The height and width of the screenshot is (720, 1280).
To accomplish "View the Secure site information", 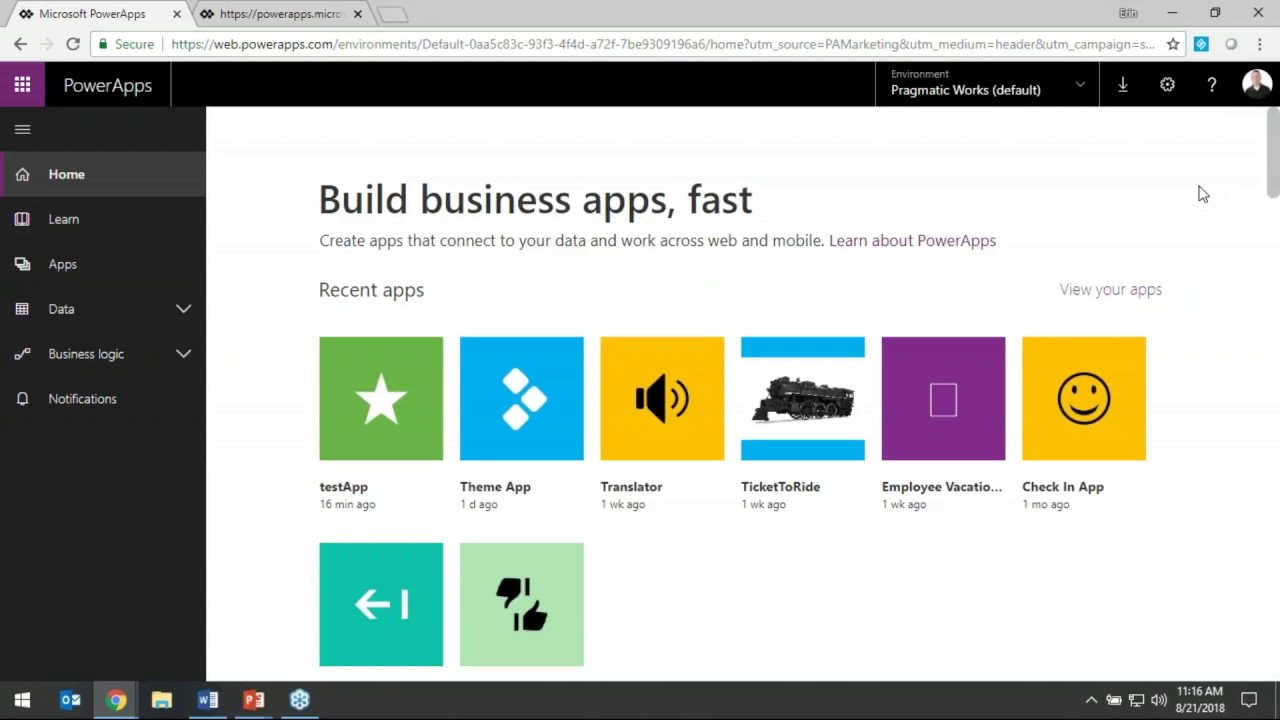I will 125,44.
